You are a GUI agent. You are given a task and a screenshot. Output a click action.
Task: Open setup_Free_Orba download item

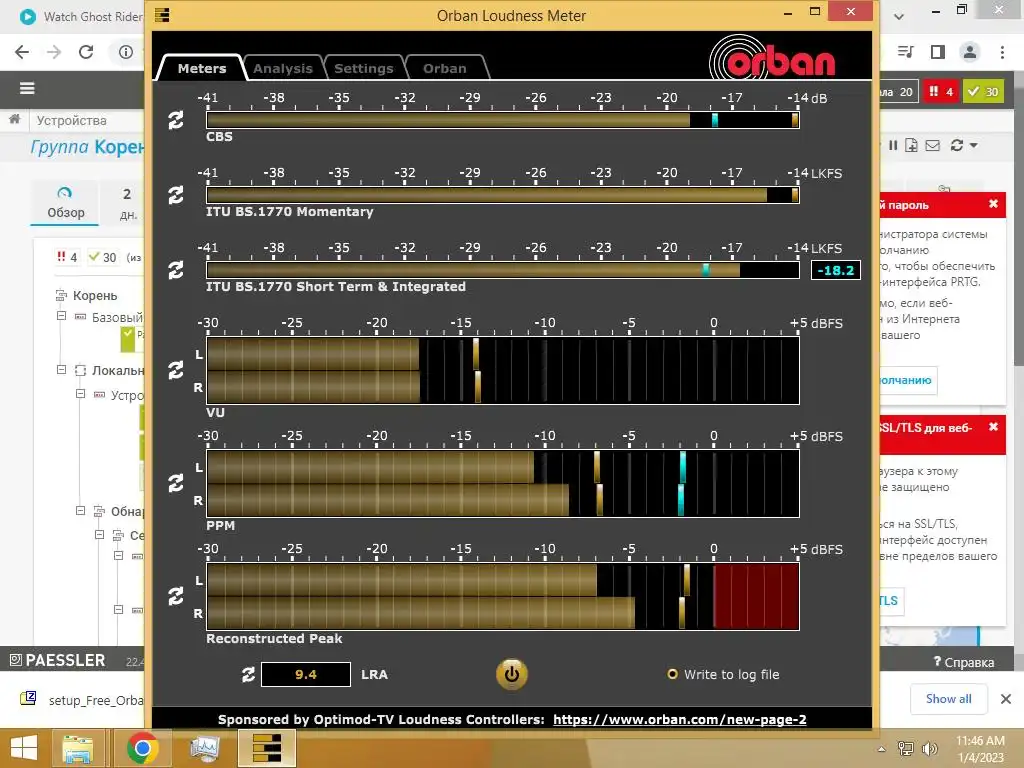(x=80, y=699)
